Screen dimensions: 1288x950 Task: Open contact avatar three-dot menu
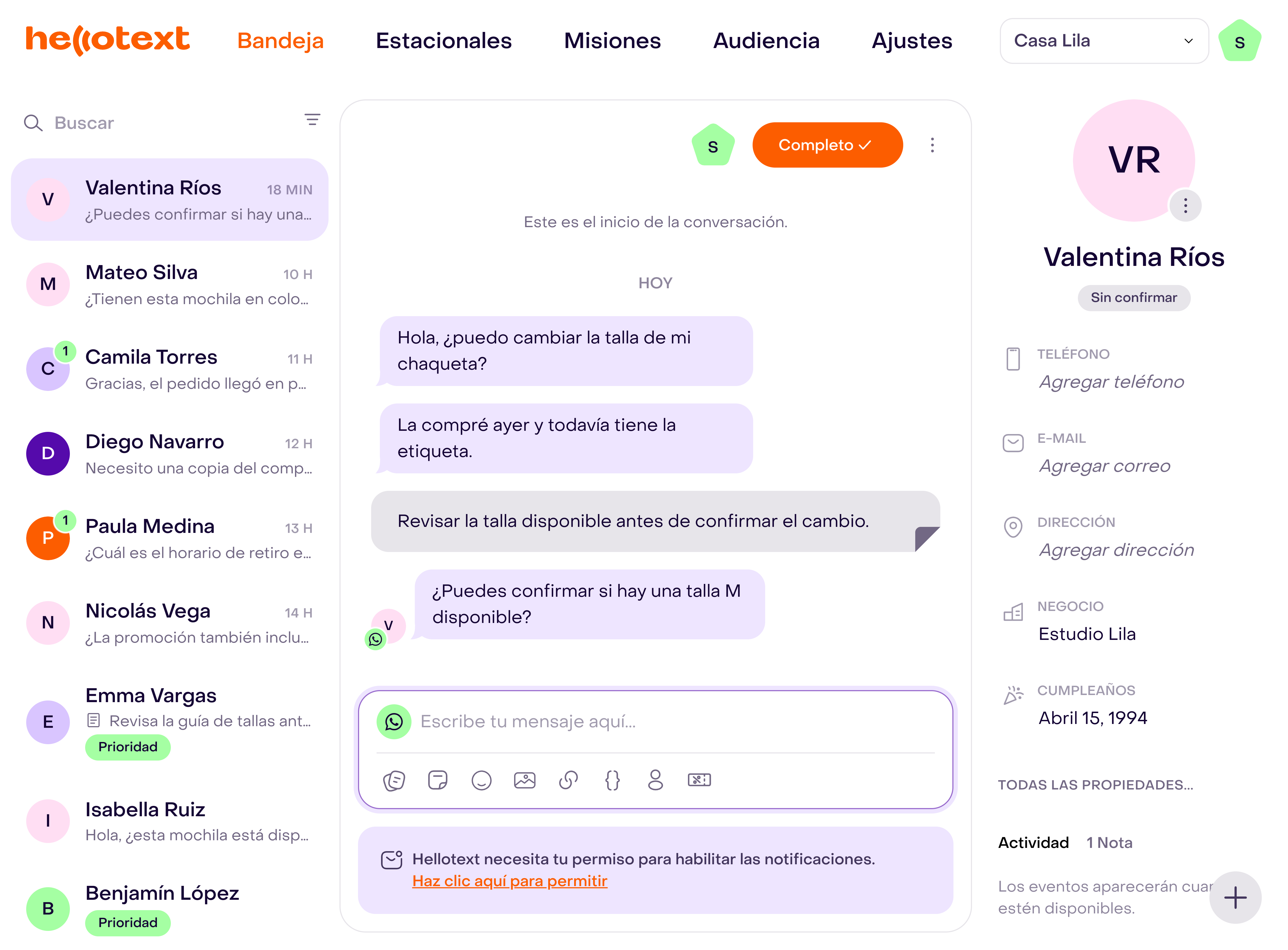[1186, 205]
